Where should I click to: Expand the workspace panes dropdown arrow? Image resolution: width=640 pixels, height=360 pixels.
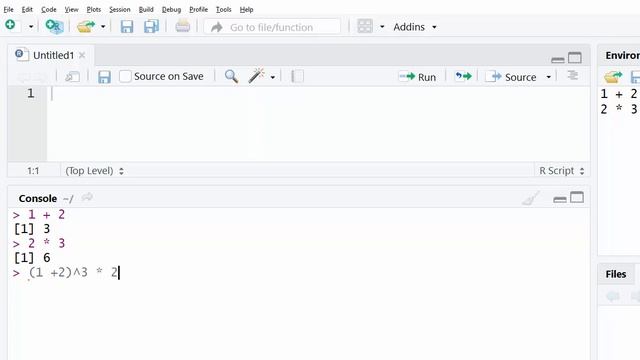pos(382,27)
